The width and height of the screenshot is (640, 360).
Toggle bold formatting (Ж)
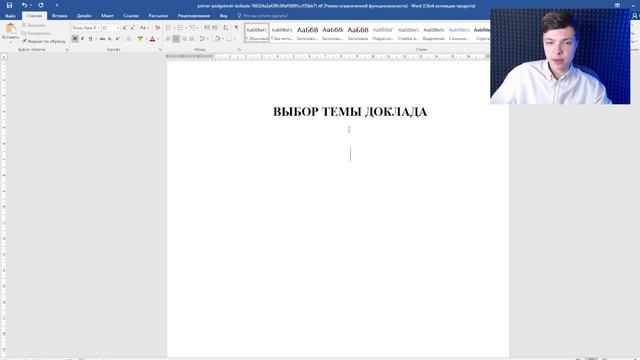[x=75, y=39]
